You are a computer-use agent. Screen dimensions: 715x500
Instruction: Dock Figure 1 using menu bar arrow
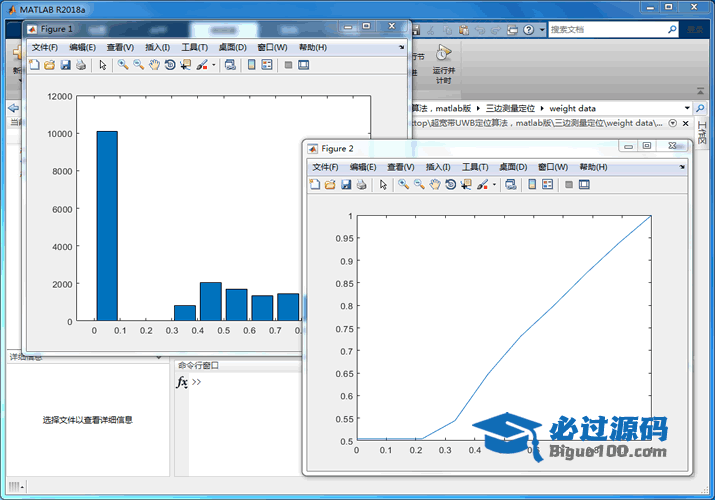(402, 47)
